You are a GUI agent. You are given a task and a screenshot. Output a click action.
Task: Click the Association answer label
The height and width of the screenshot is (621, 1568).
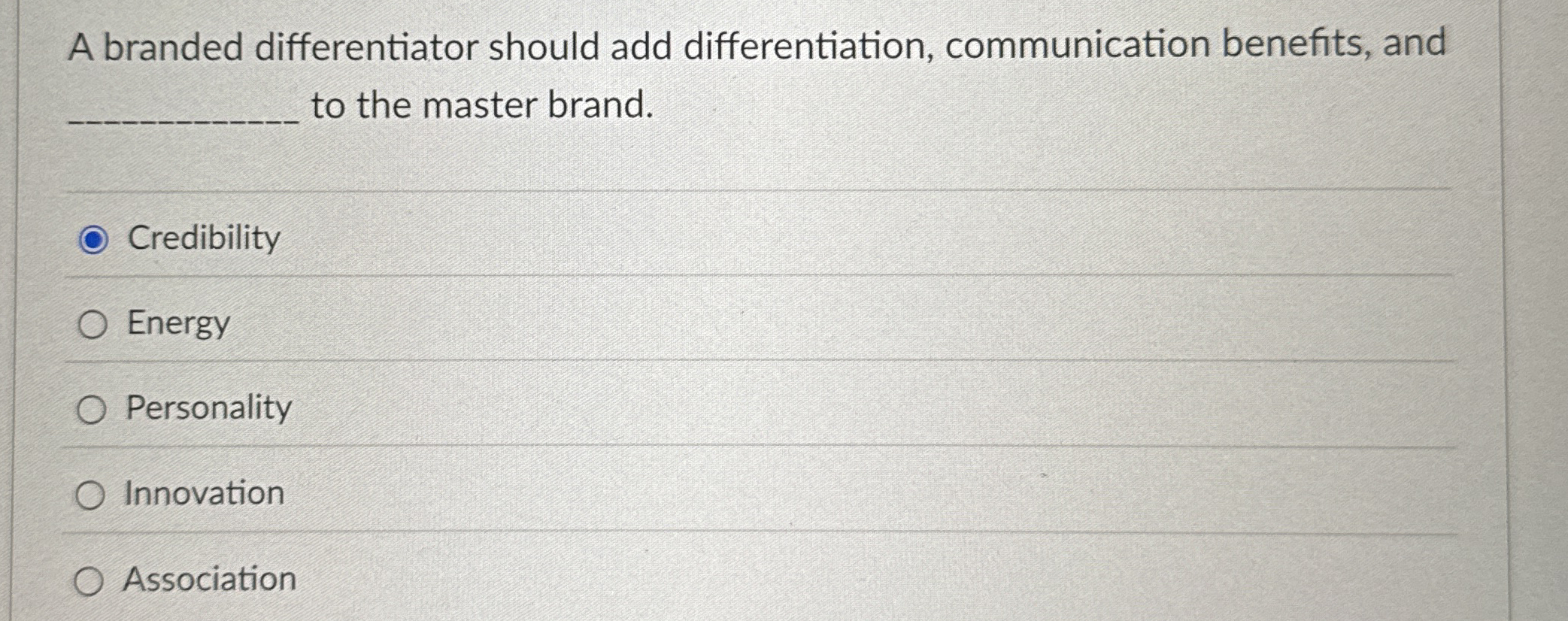[x=209, y=580]
